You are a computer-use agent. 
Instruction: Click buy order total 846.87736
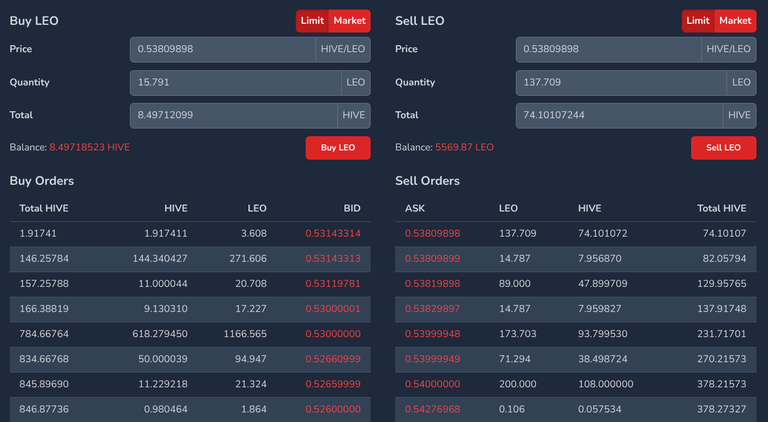44,409
